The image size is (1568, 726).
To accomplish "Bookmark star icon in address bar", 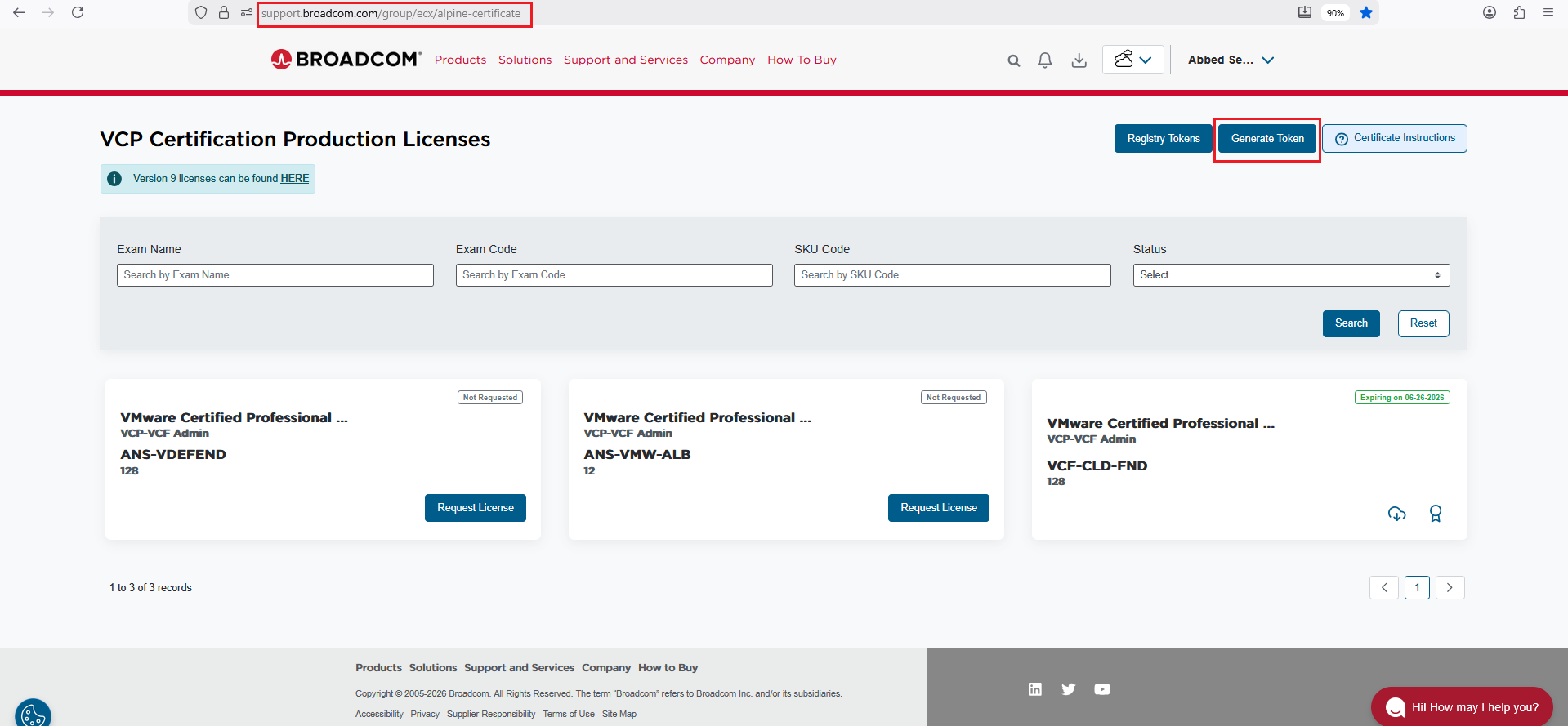I will 1365,13.
